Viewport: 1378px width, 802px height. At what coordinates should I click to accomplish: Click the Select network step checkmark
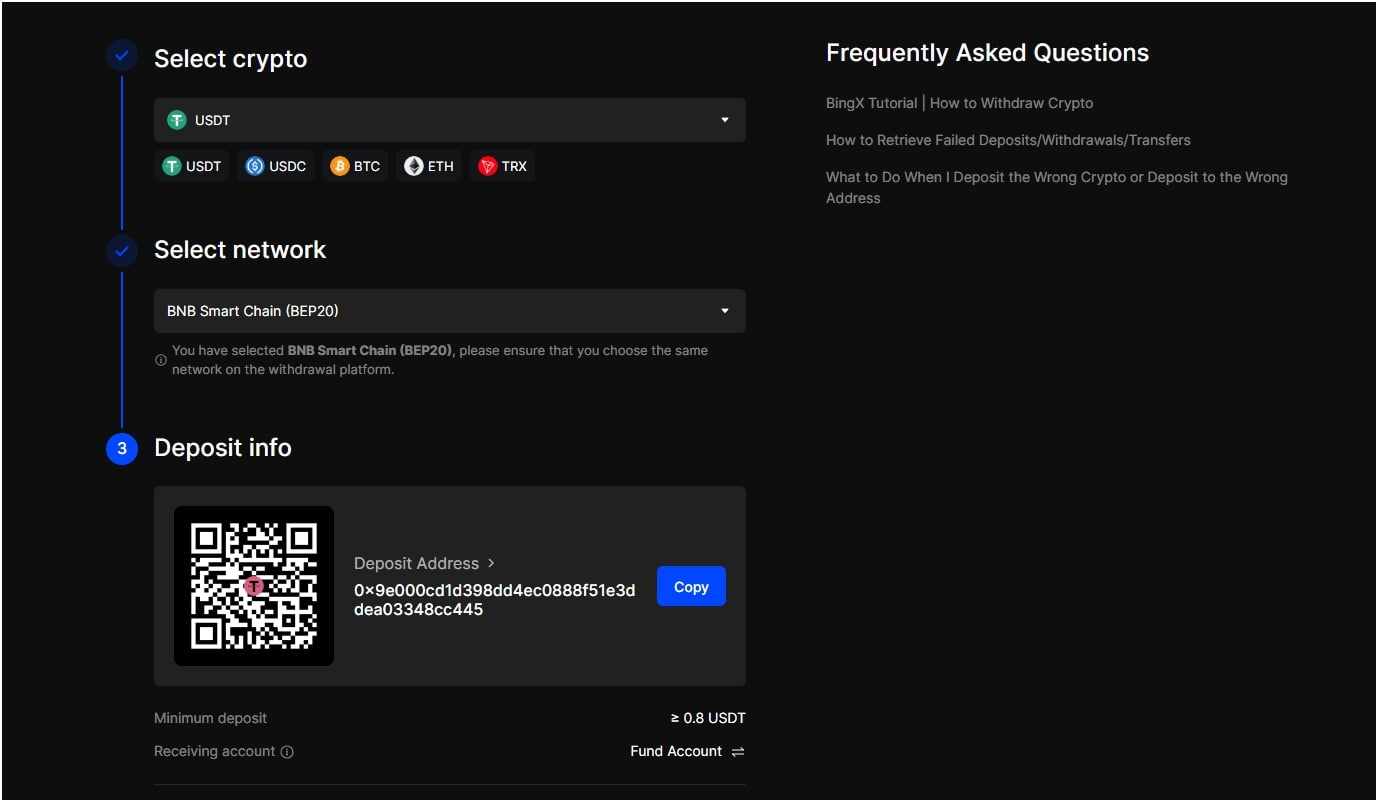[122, 251]
